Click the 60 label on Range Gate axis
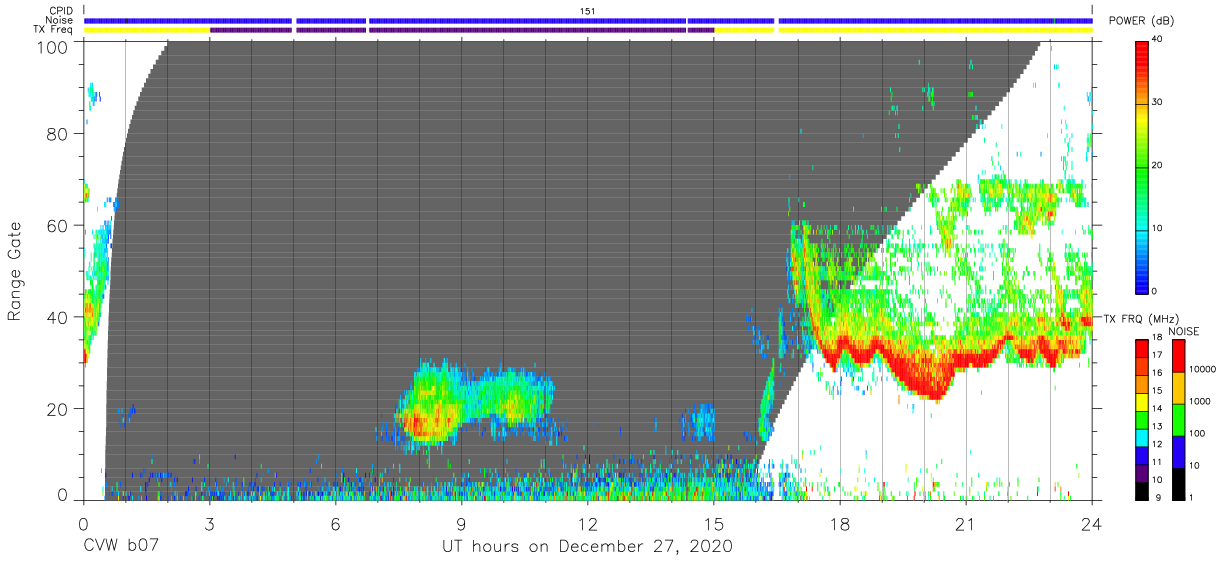This screenshot has width=1228, height=567. (58, 225)
